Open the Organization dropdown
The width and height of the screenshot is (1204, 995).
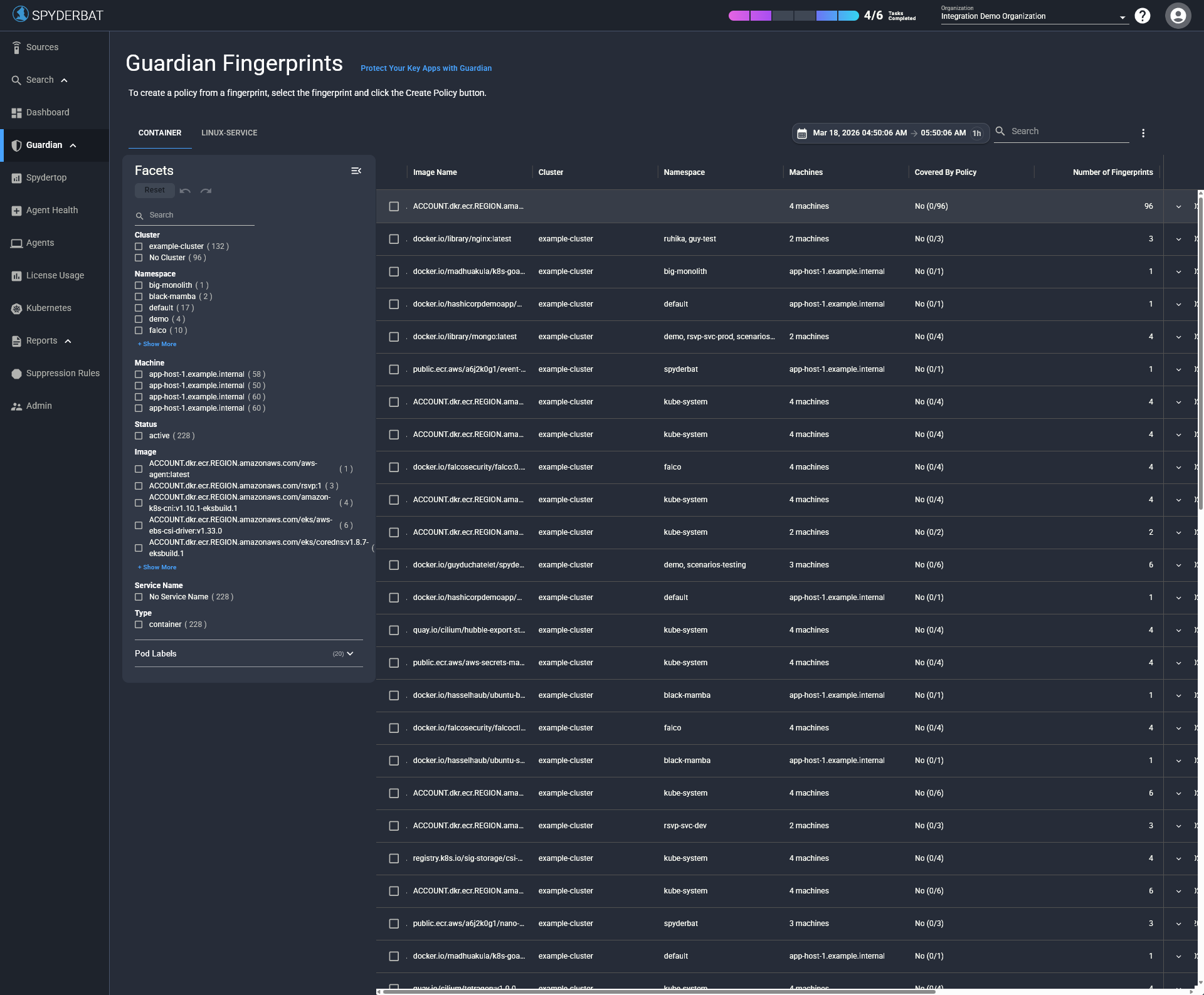[x=1122, y=17]
